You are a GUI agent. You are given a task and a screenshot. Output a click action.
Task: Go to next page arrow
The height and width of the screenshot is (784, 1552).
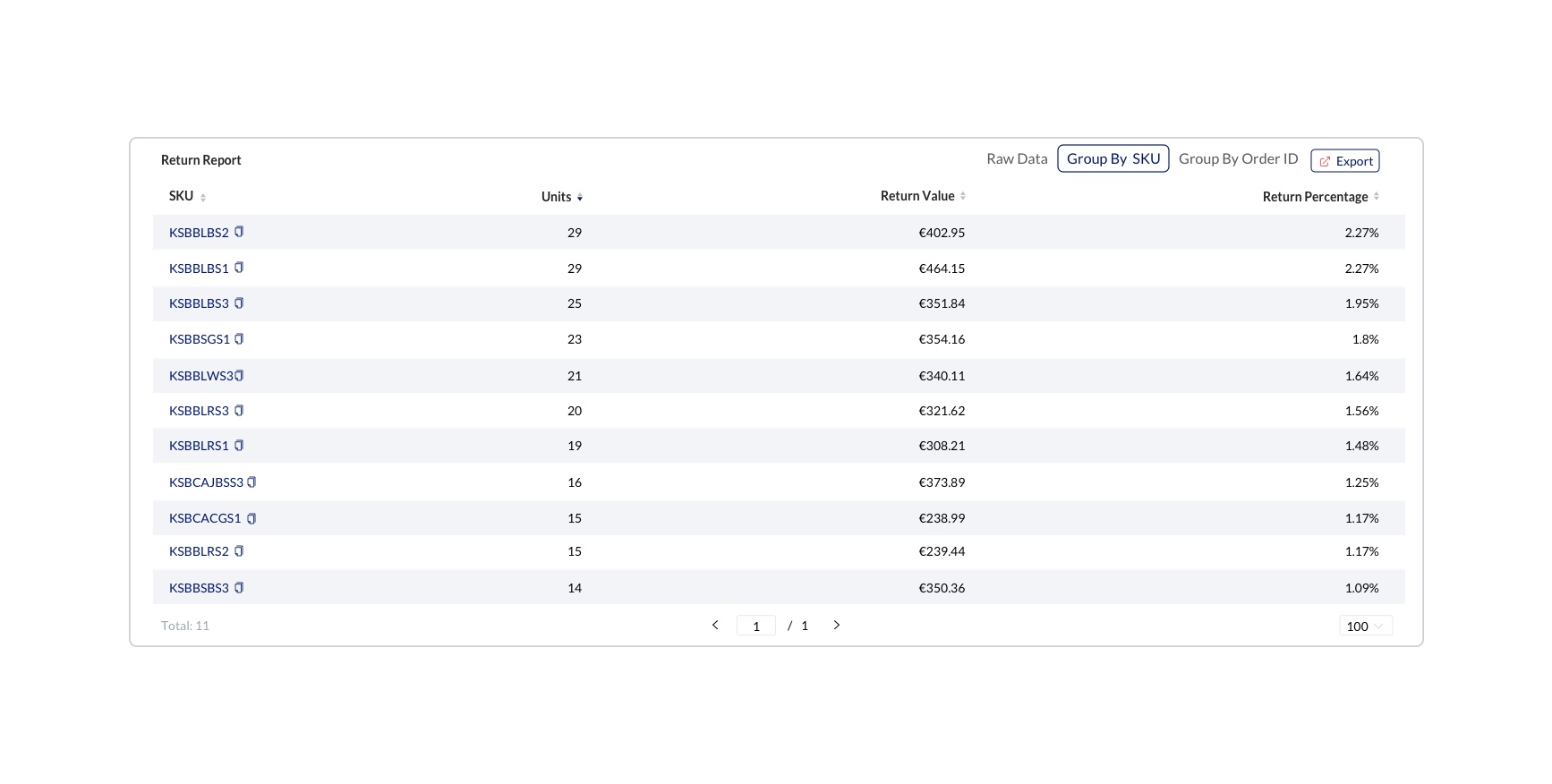coord(837,625)
